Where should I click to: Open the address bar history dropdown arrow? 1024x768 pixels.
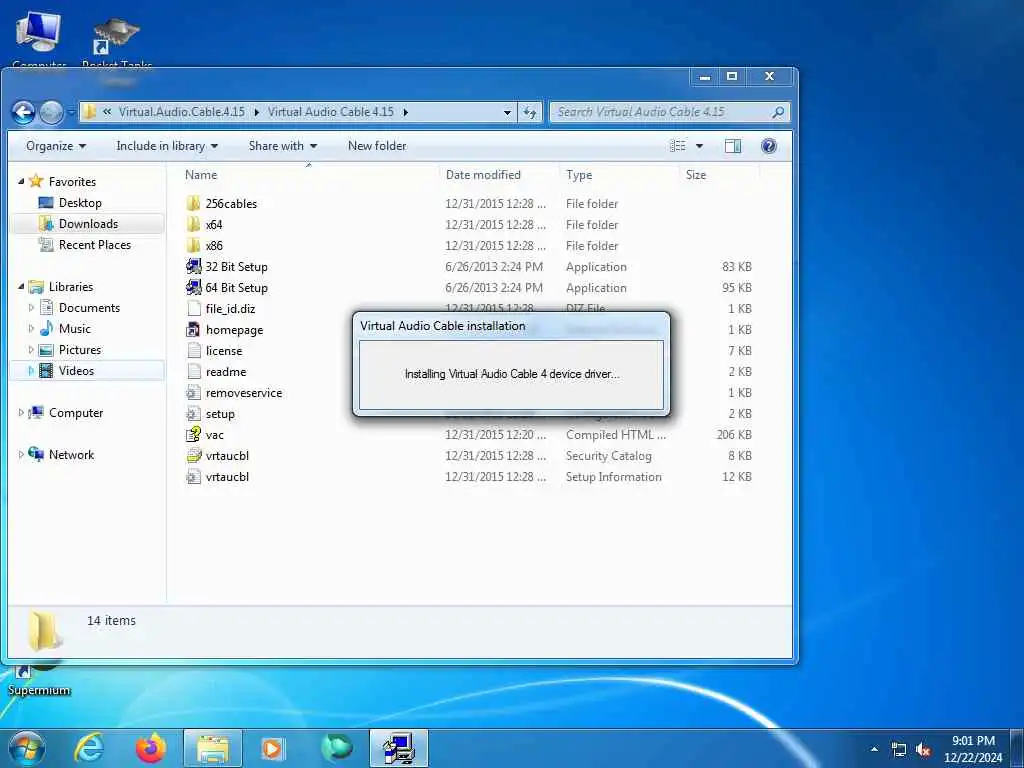(x=507, y=112)
